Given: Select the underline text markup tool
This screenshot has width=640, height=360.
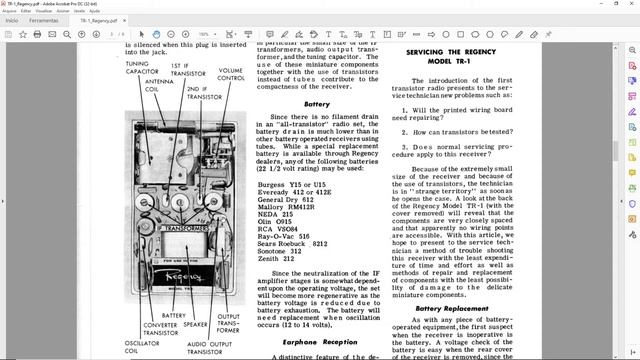Looking at the screenshot, I should pos(299,35).
